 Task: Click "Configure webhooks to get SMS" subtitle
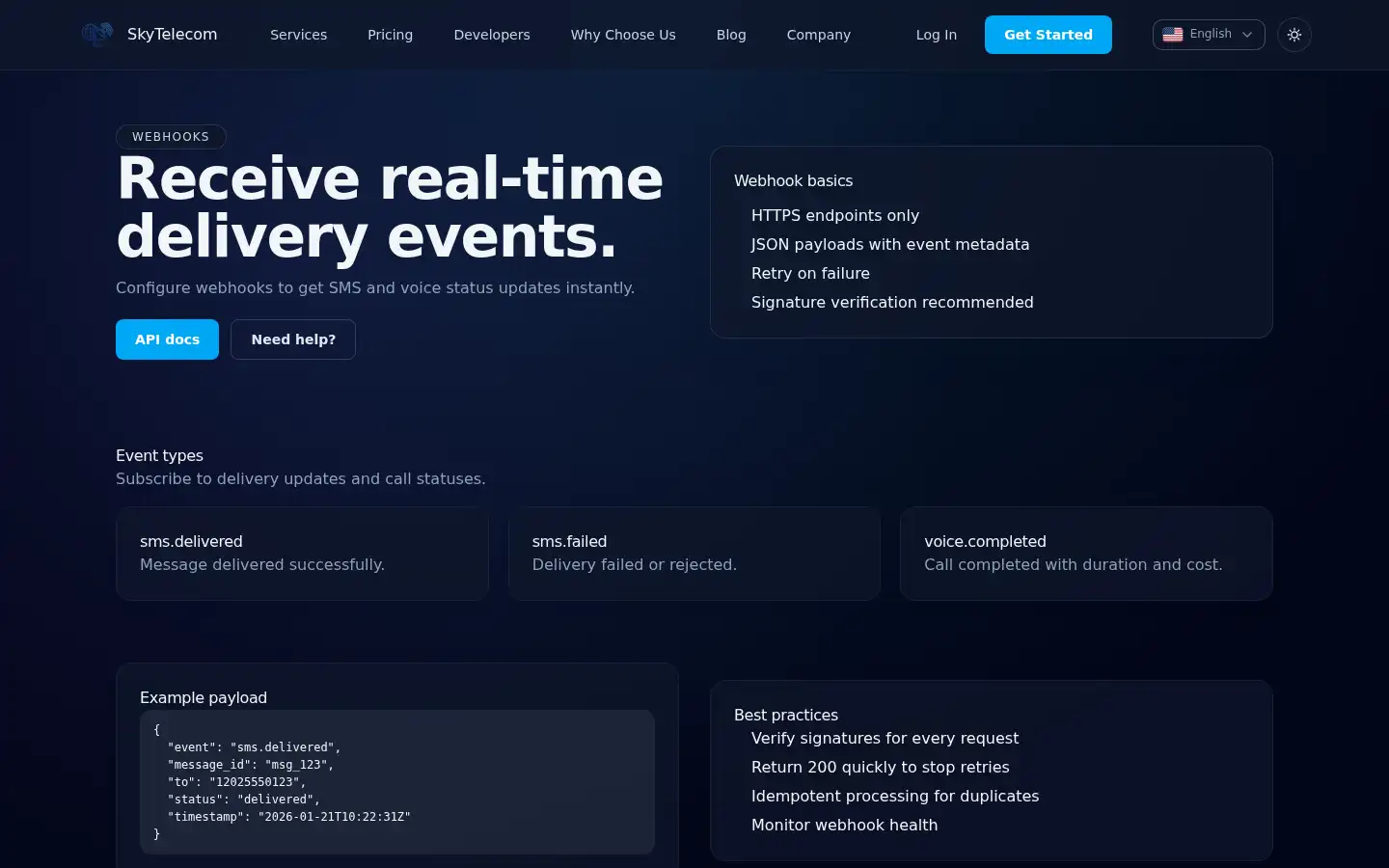click(375, 288)
